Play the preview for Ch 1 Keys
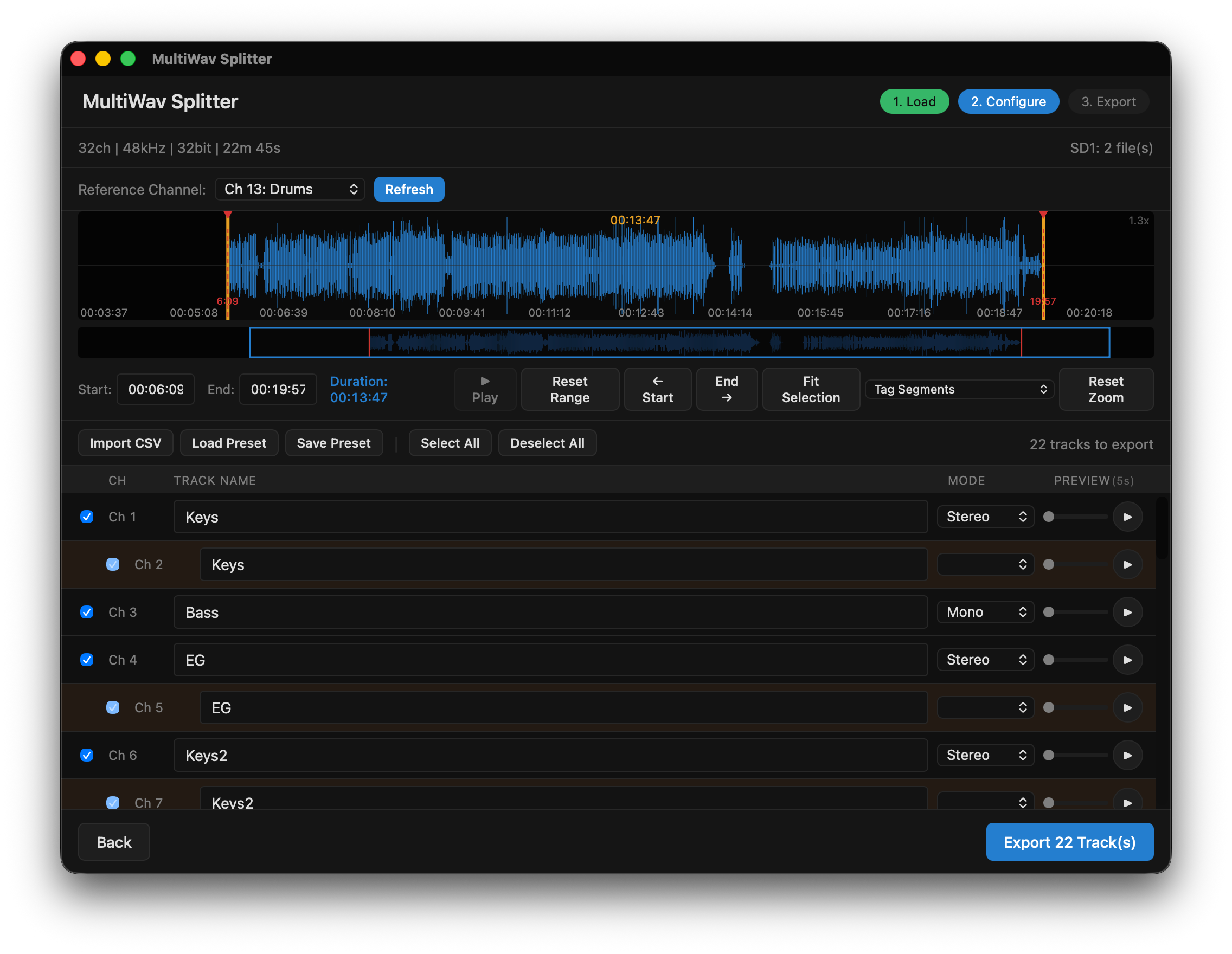1232x954 pixels. click(1128, 517)
